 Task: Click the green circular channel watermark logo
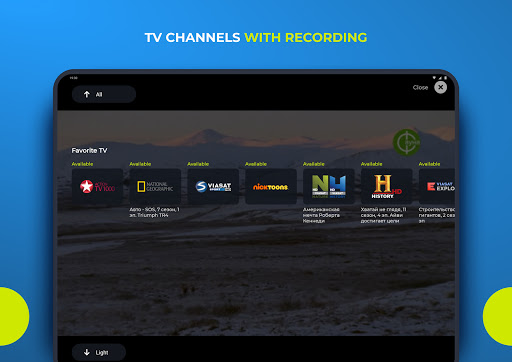click(x=406, y=142)
